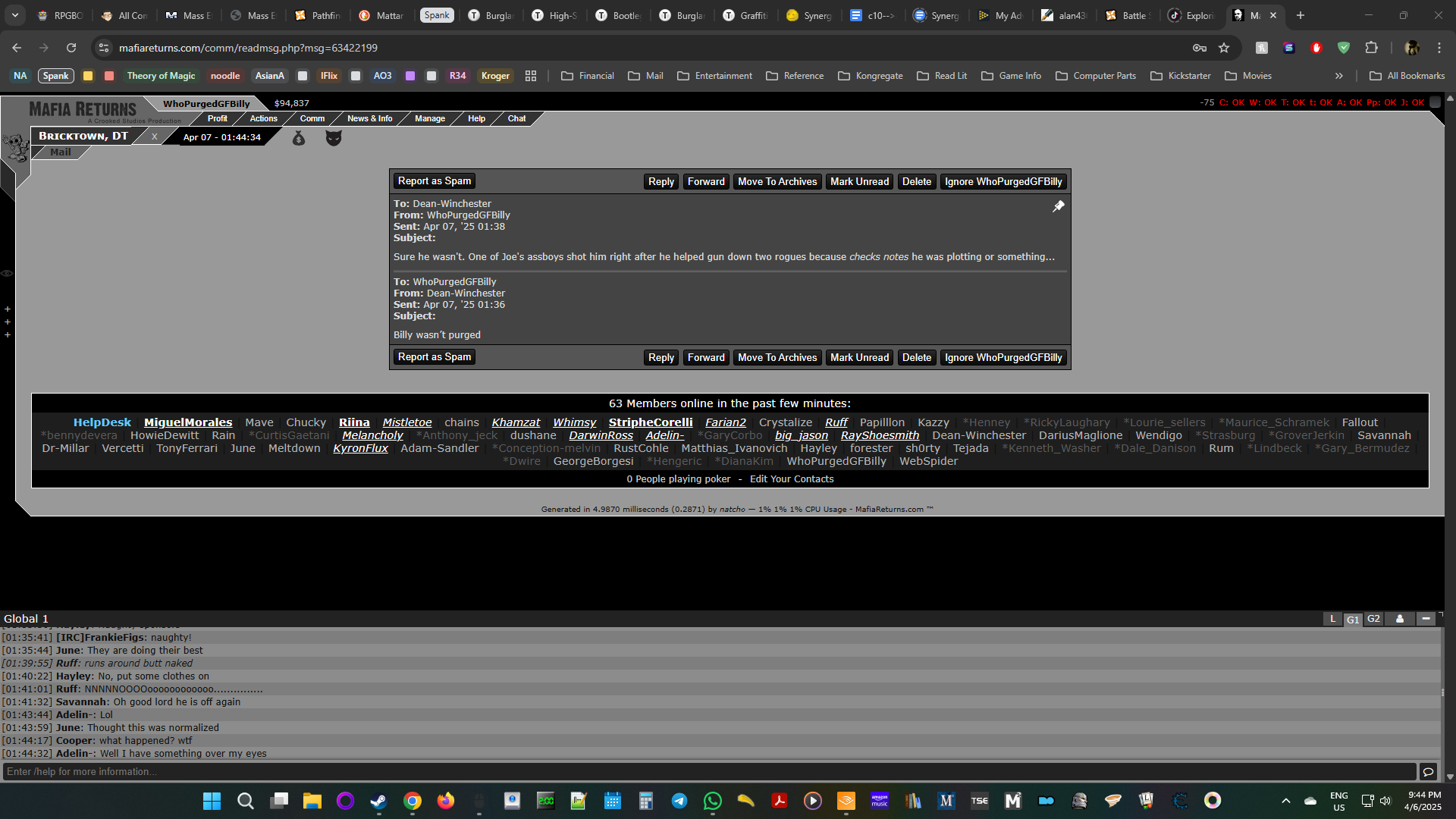Screen dimensions: 1456x819
Task: Click the topmost plus on the left edge
Action: (8, 309)
